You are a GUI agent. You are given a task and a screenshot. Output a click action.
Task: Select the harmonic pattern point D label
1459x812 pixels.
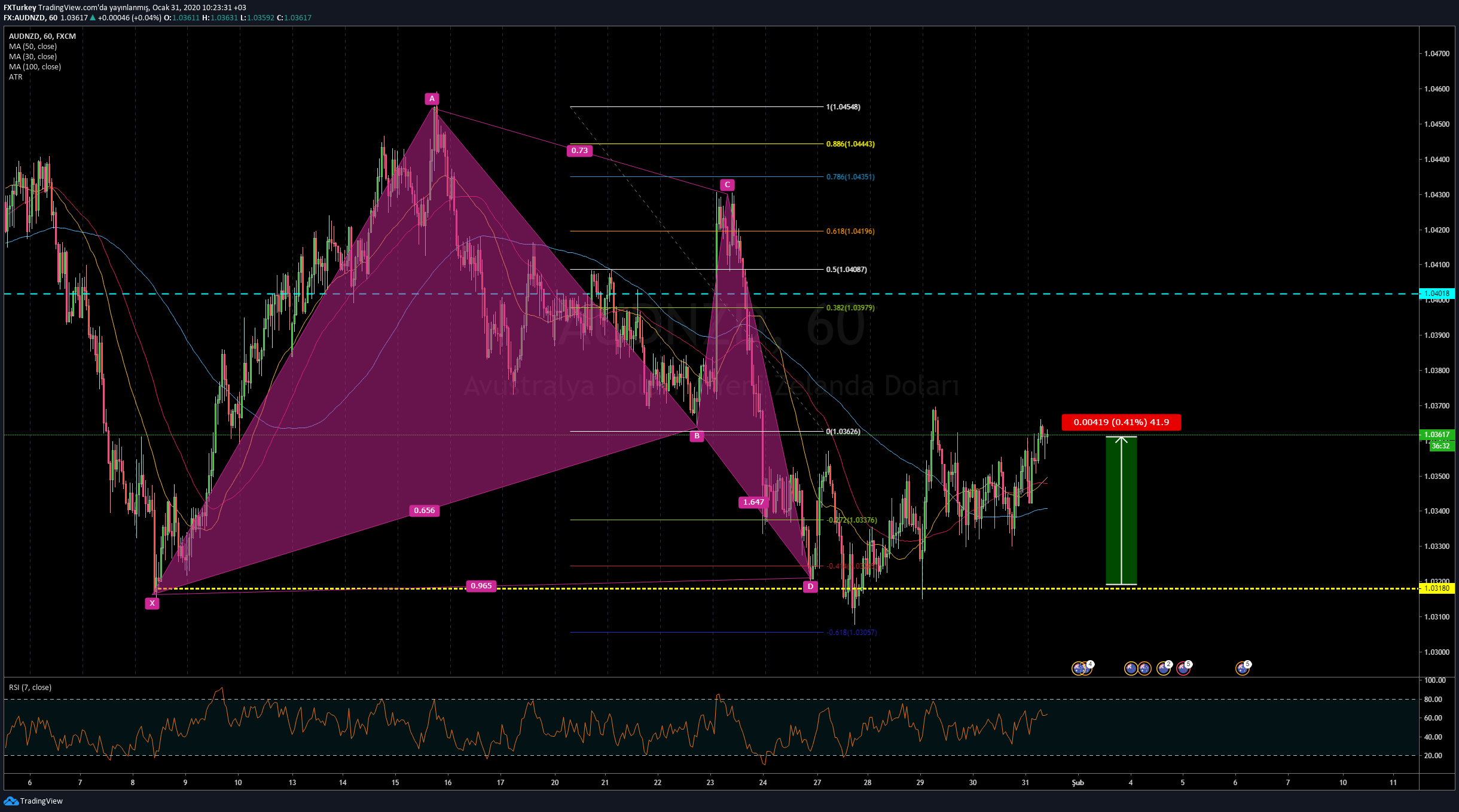[x=810, y=587]
